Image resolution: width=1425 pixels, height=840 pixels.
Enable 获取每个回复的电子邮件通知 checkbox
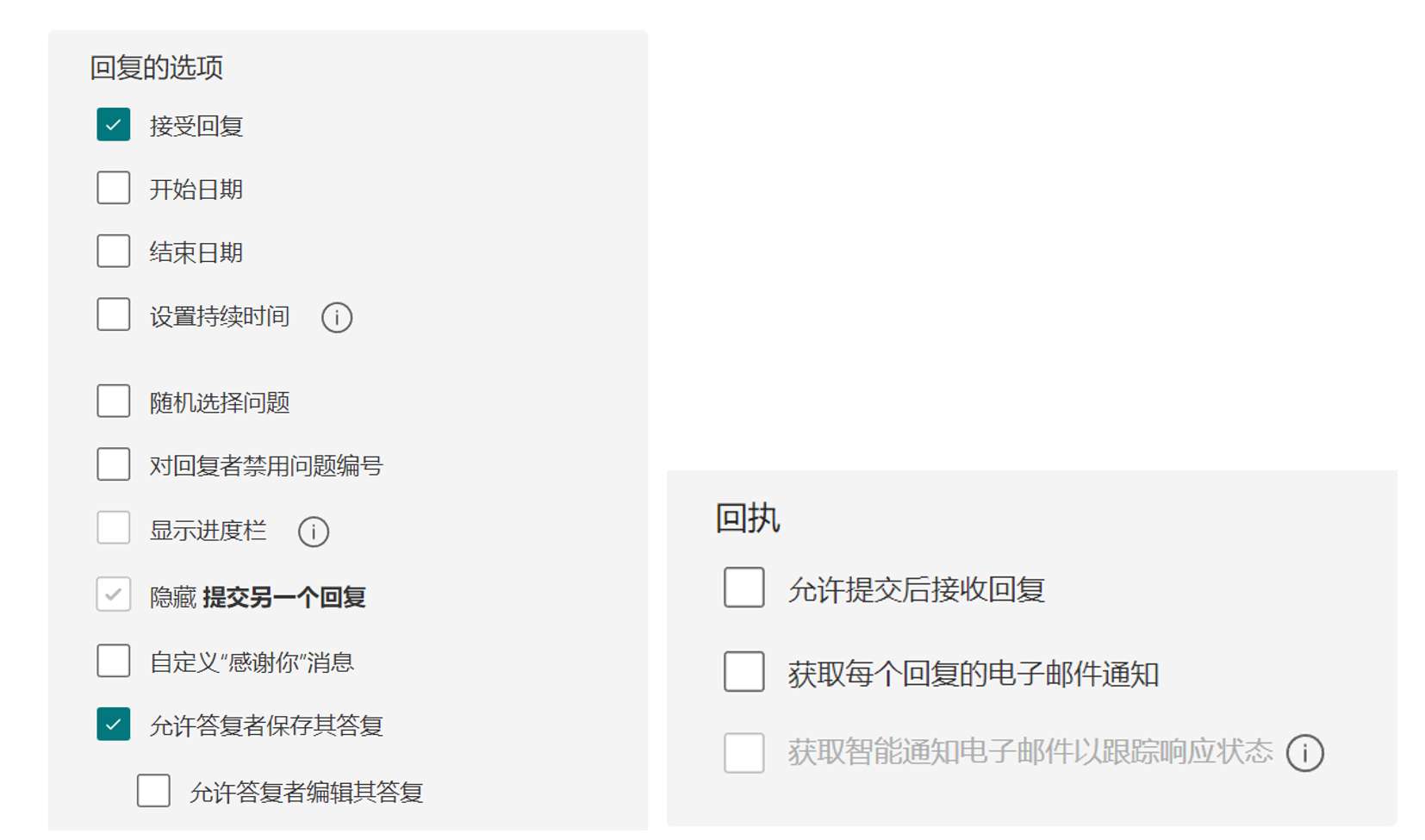[x=744, y=672]
